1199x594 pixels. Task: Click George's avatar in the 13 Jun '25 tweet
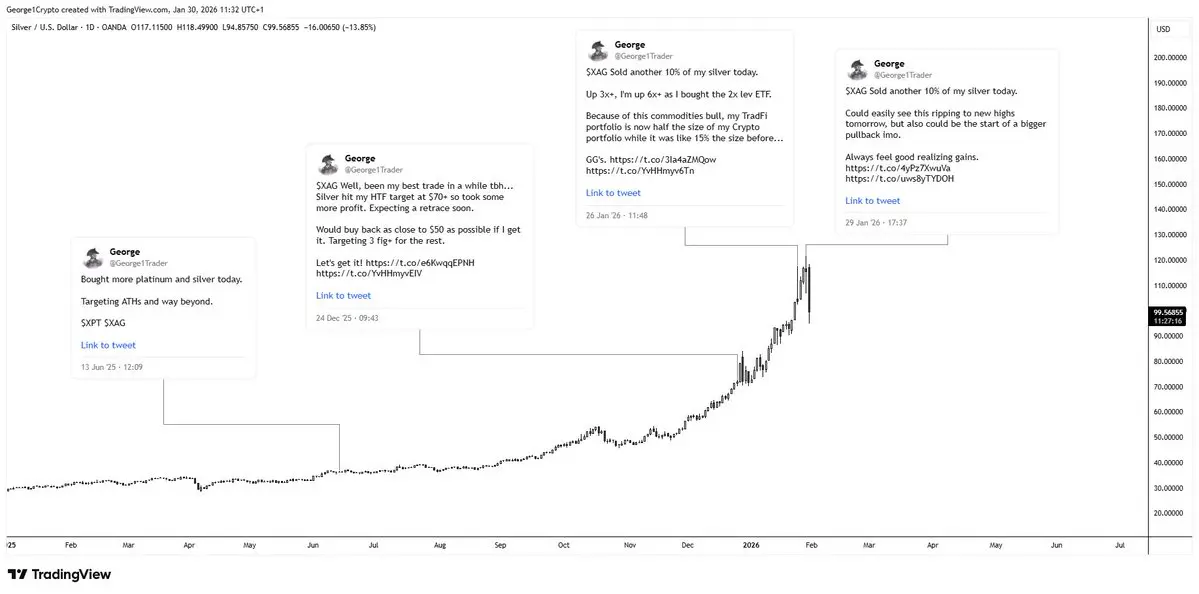coord(94,257)
